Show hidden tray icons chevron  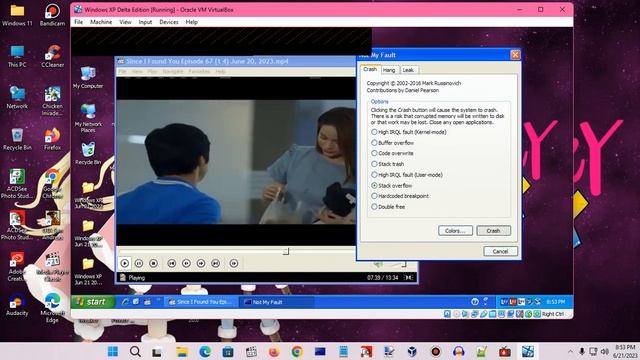[x=570, y=351]
